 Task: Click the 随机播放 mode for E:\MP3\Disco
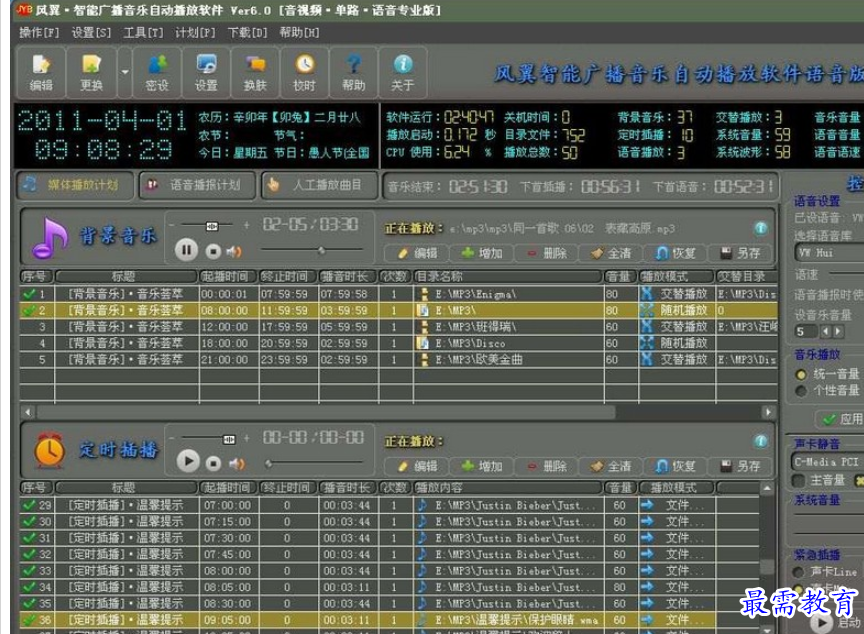677,343
